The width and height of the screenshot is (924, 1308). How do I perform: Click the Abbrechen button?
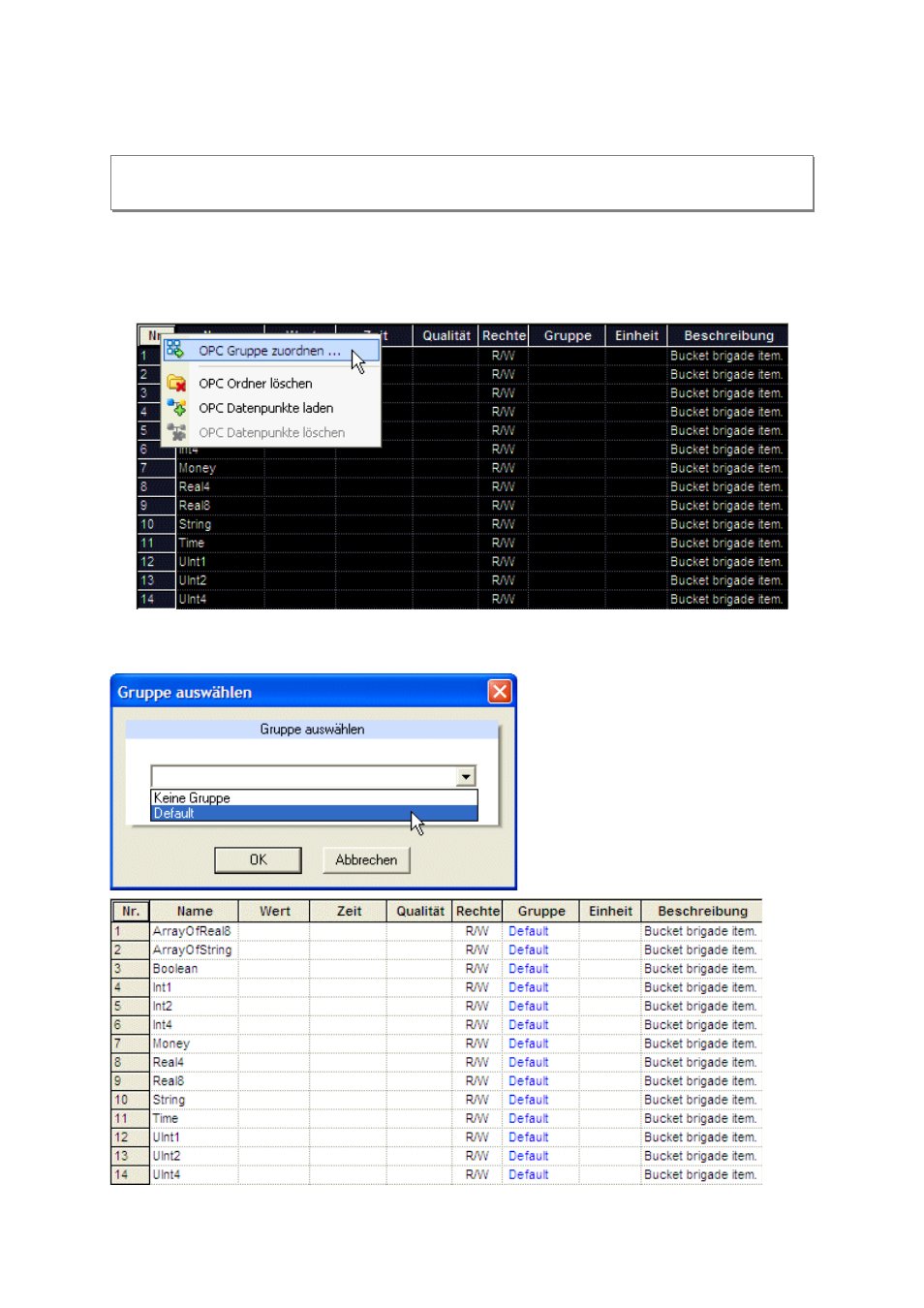pos(366,859)
